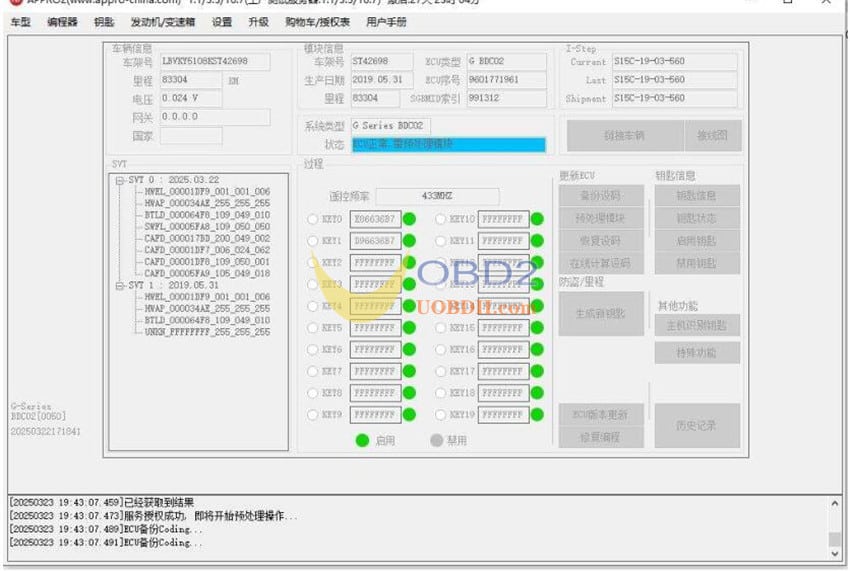The width and height of the screenshot is (850, 571).
Task: Click the 车架号 field showing LBVKY5108KST42698
Action: click(x=215, y=61)
